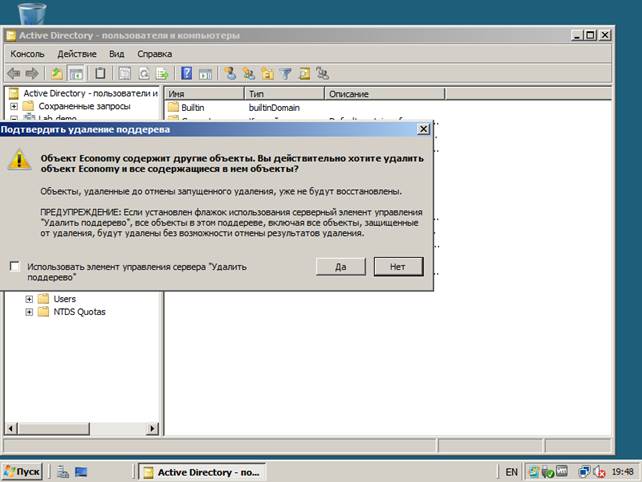Viewport: 642px width, 482px height.
Task: Select the Active Directory root tree node
Action: click(x=90, y=93)
